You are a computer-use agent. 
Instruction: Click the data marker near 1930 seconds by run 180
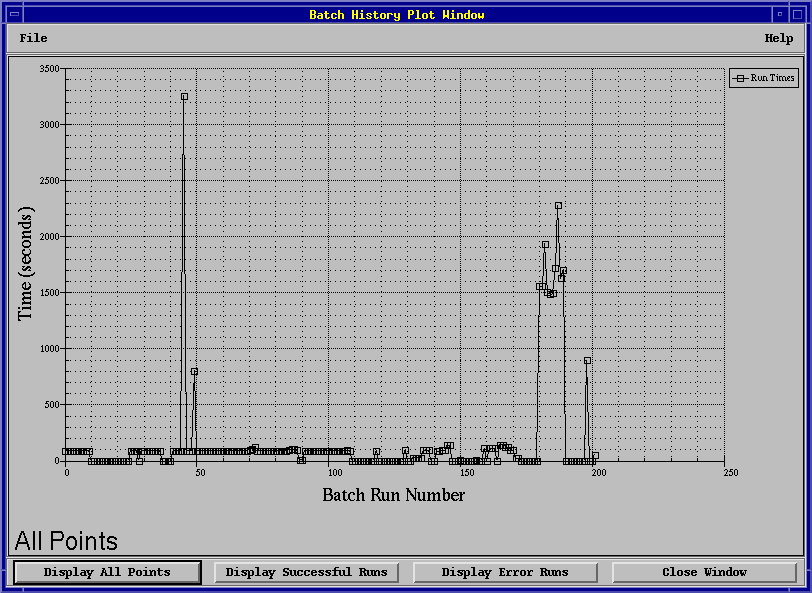[545, 244]
